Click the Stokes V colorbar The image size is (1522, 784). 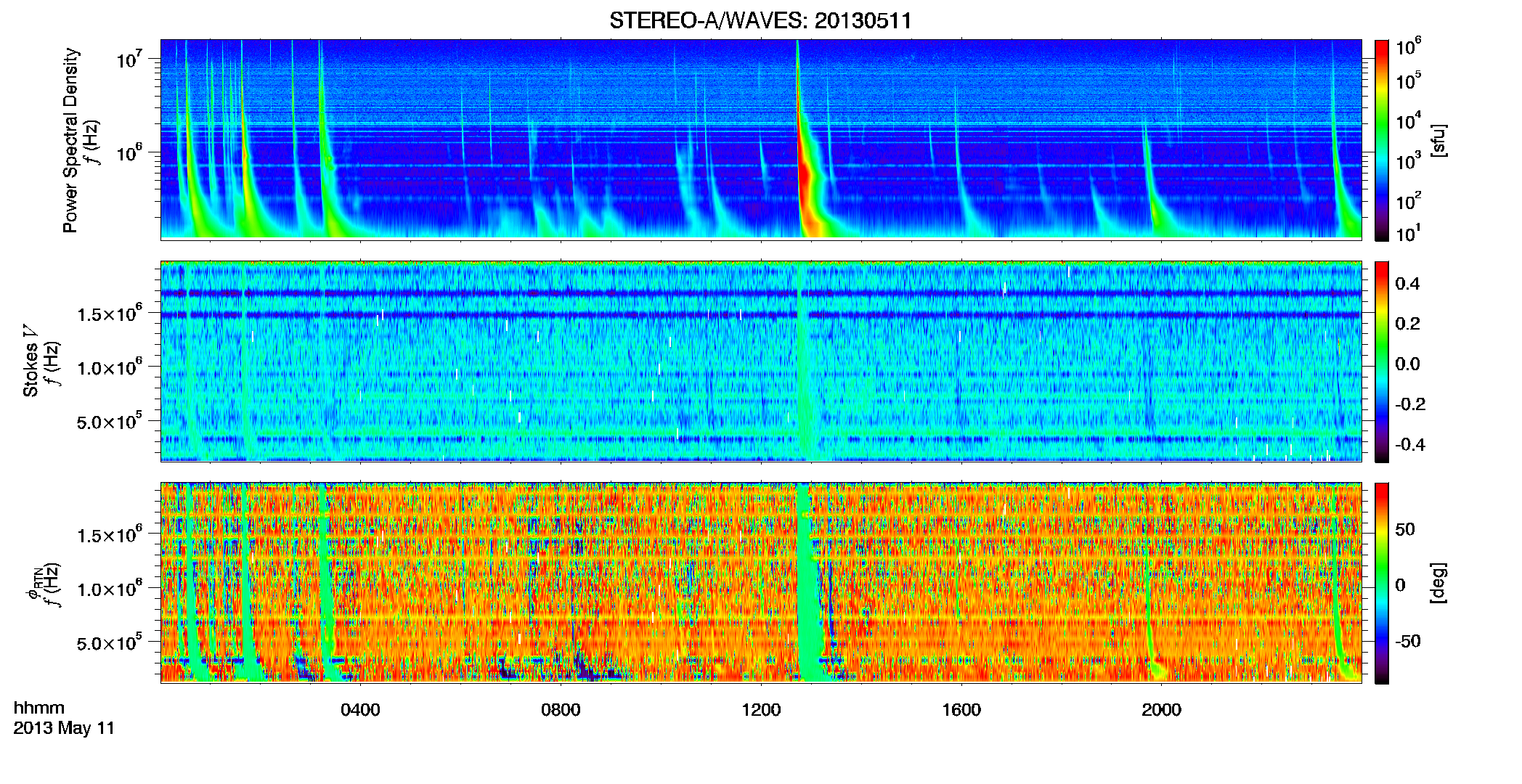pos(1382,362)
